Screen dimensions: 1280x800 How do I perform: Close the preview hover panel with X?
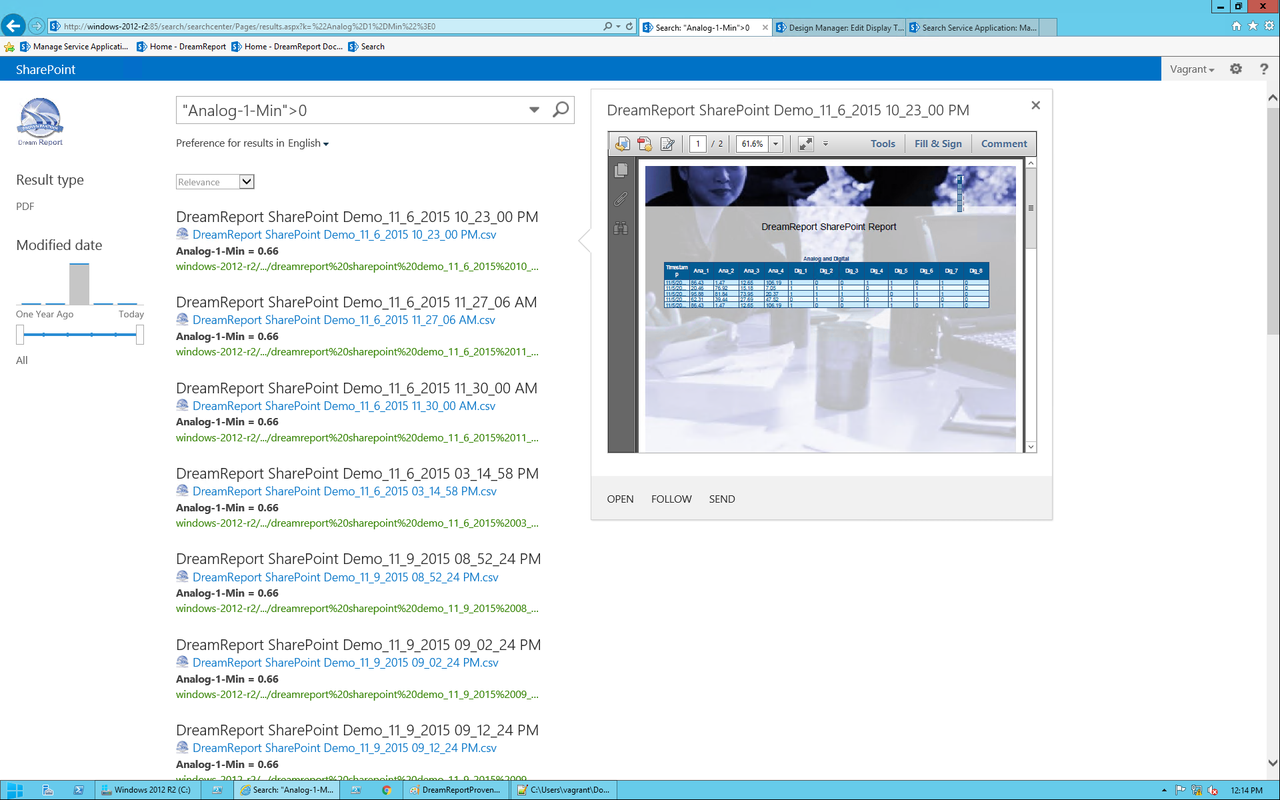pos(1036,105)
